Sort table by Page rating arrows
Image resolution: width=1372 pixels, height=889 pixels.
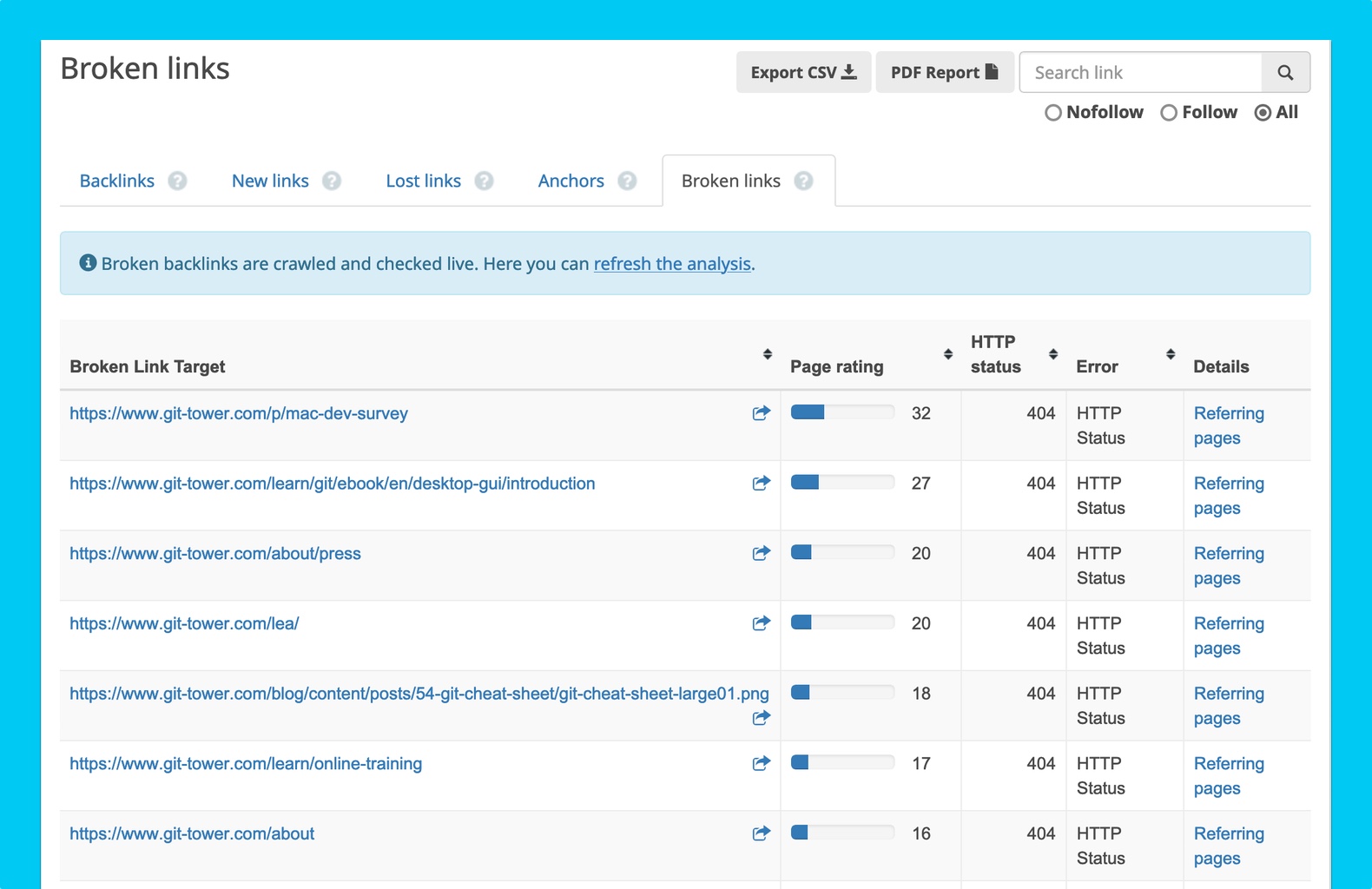(x=947, y=354)
